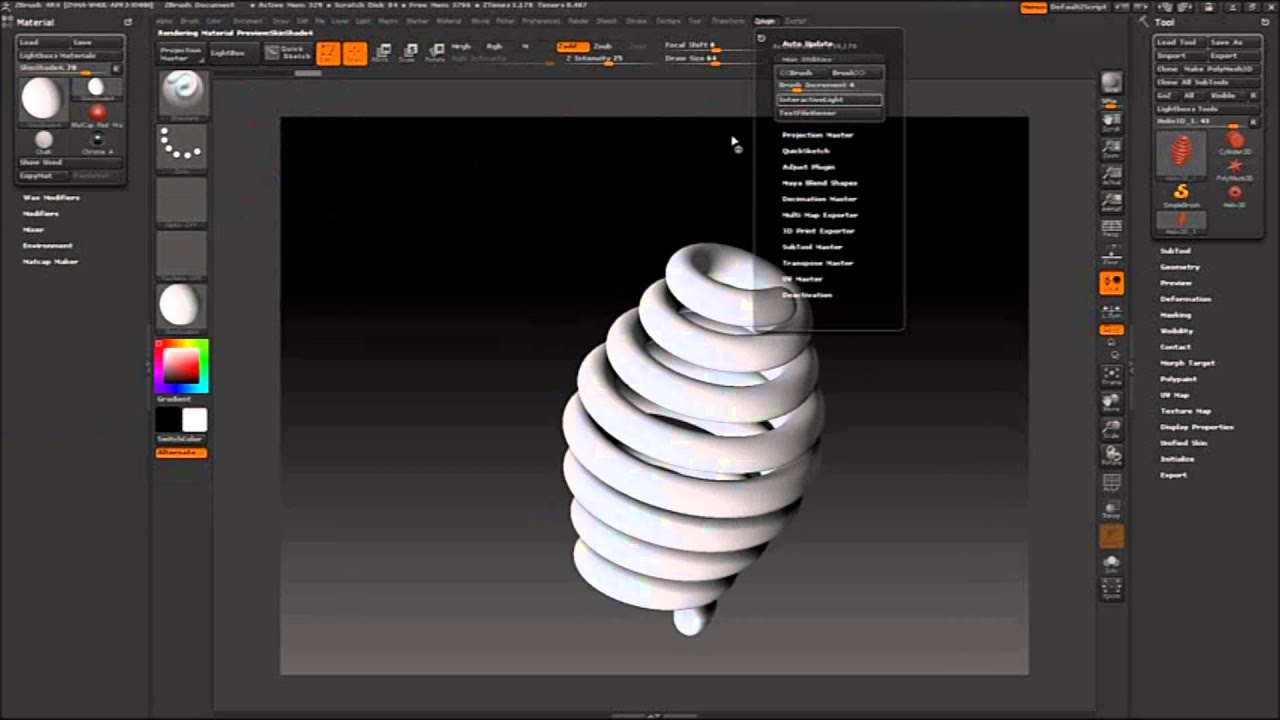Select the Helix3D tool thumbnail
This screenshot has width=1280, height=720.
point(1182,154)
